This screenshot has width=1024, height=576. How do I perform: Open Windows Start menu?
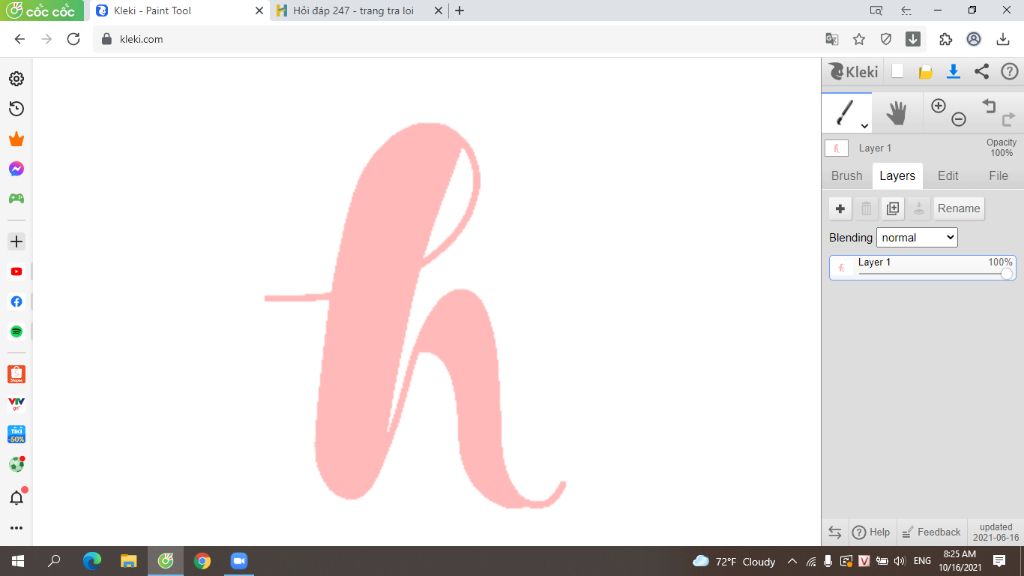coord(18,561)
